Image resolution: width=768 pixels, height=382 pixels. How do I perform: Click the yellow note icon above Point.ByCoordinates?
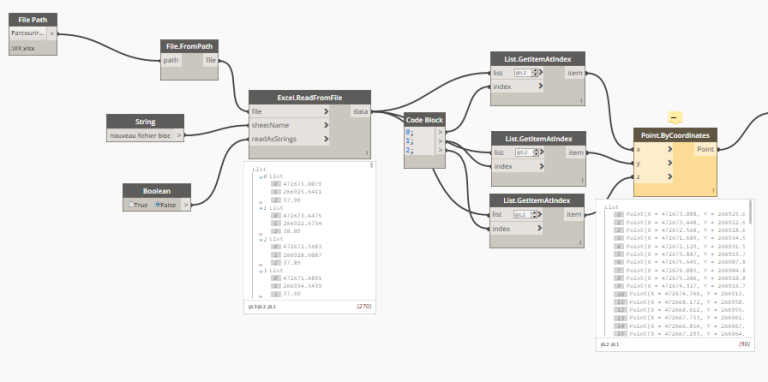[x=675, y=118]
